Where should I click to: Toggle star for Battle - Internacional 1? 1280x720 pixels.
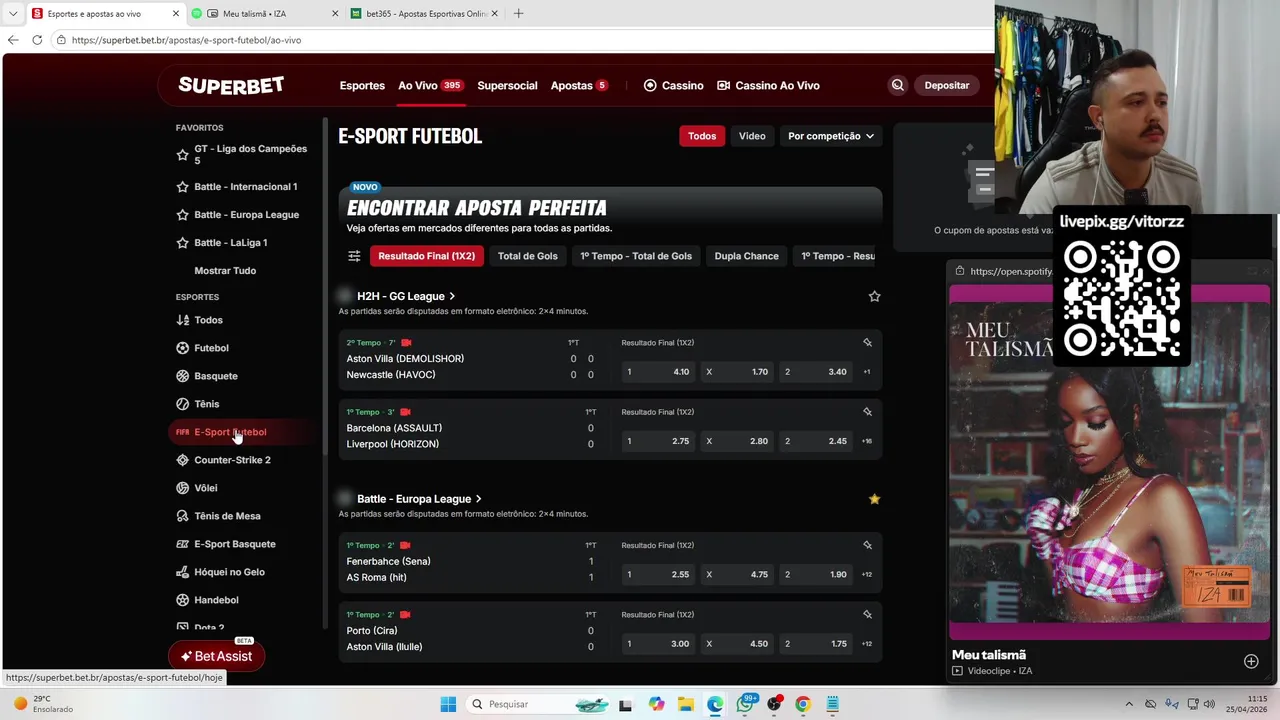tap(182, 187)
